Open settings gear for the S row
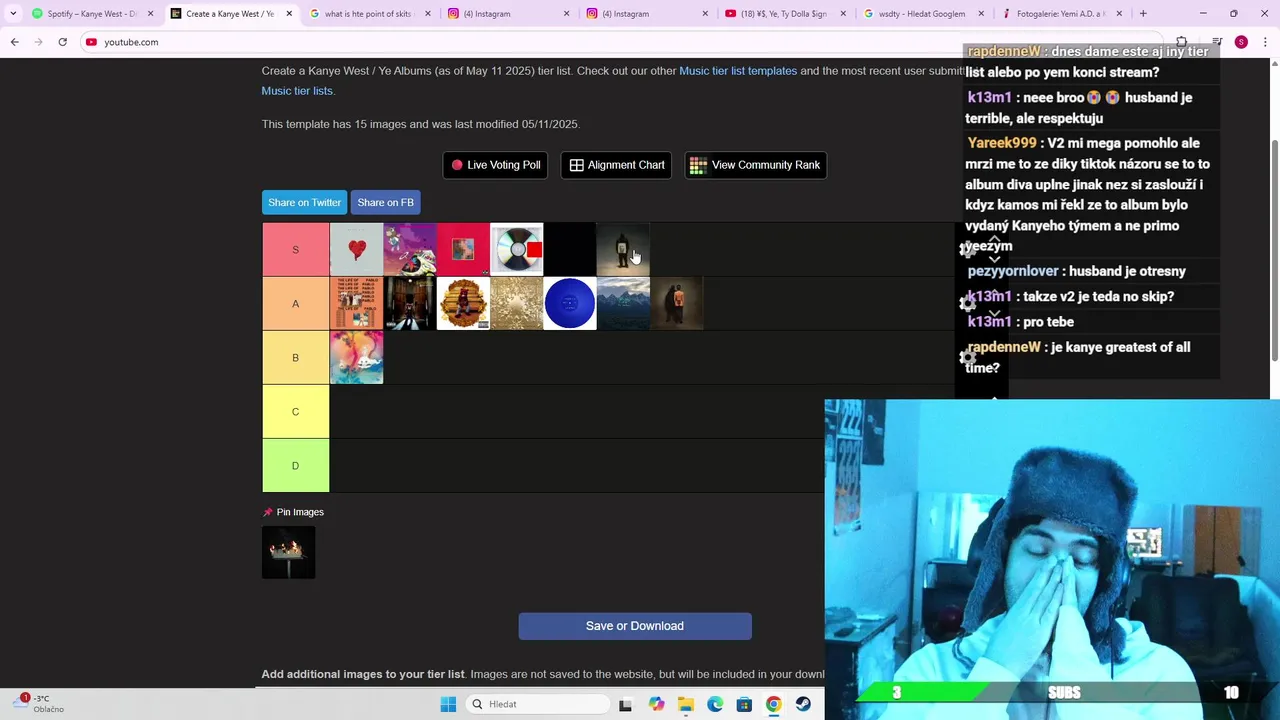The height and width of the screenshot is (720, 1280). pos(967,249)
